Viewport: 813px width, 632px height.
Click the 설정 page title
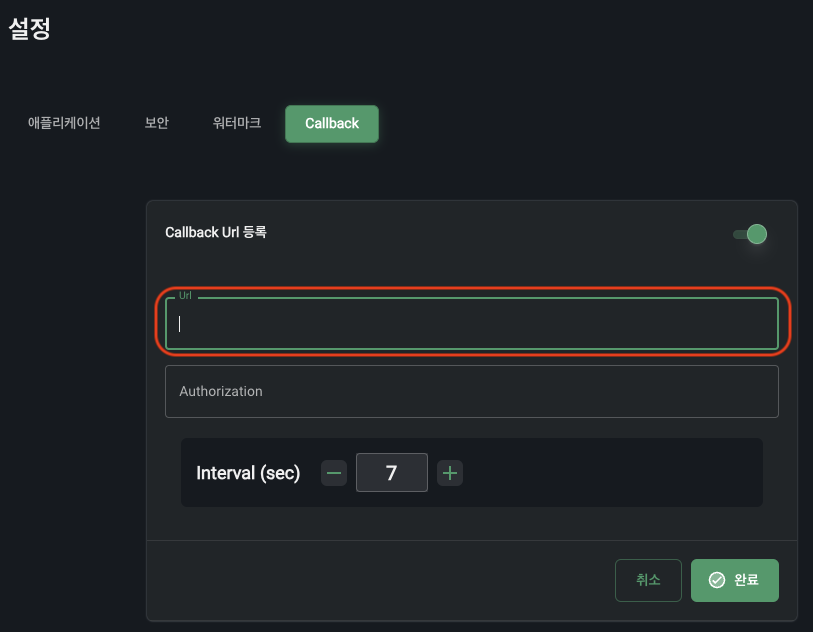[30, 29]
